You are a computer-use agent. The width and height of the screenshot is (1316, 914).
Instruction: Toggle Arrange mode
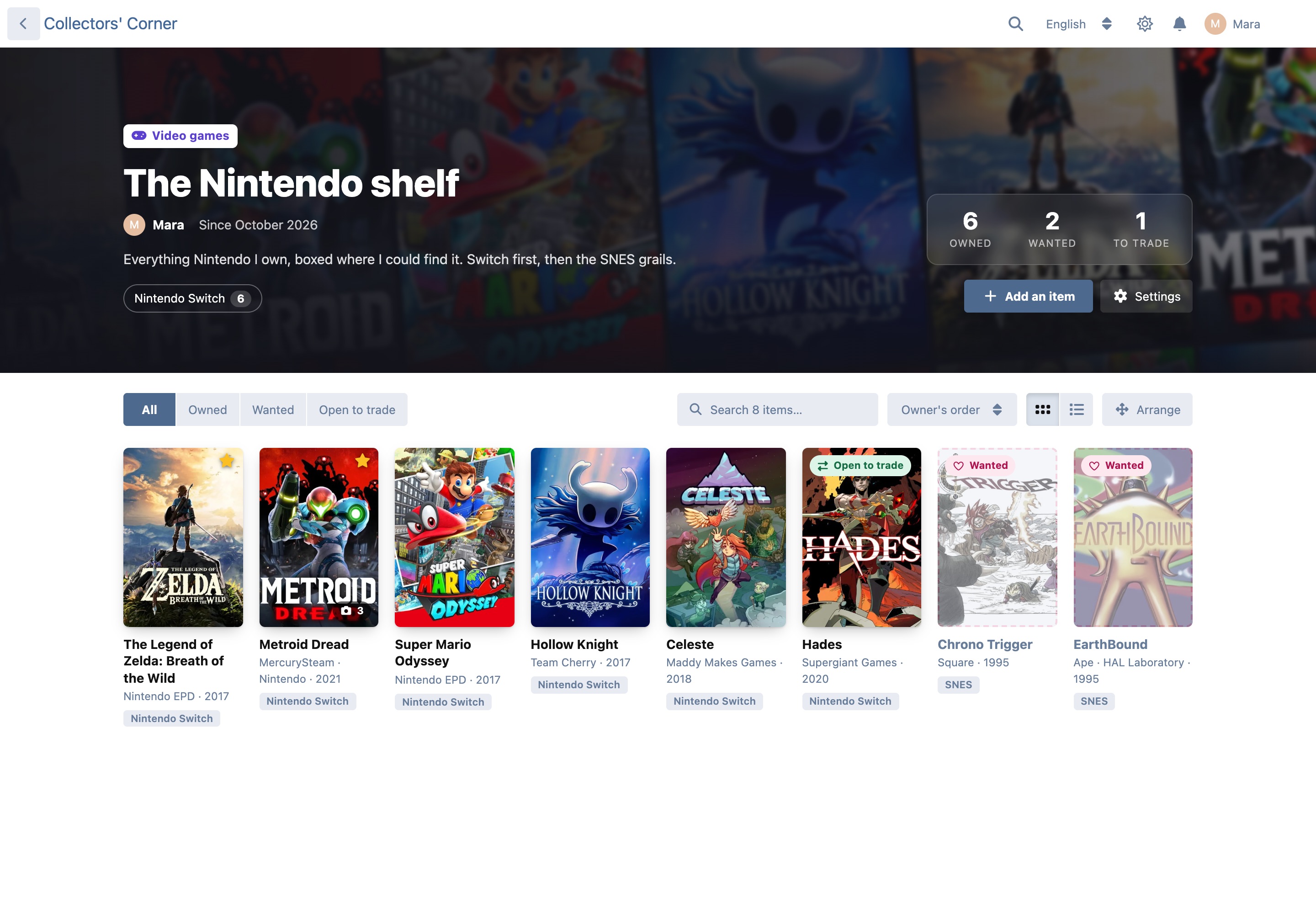pos(1147,409)
